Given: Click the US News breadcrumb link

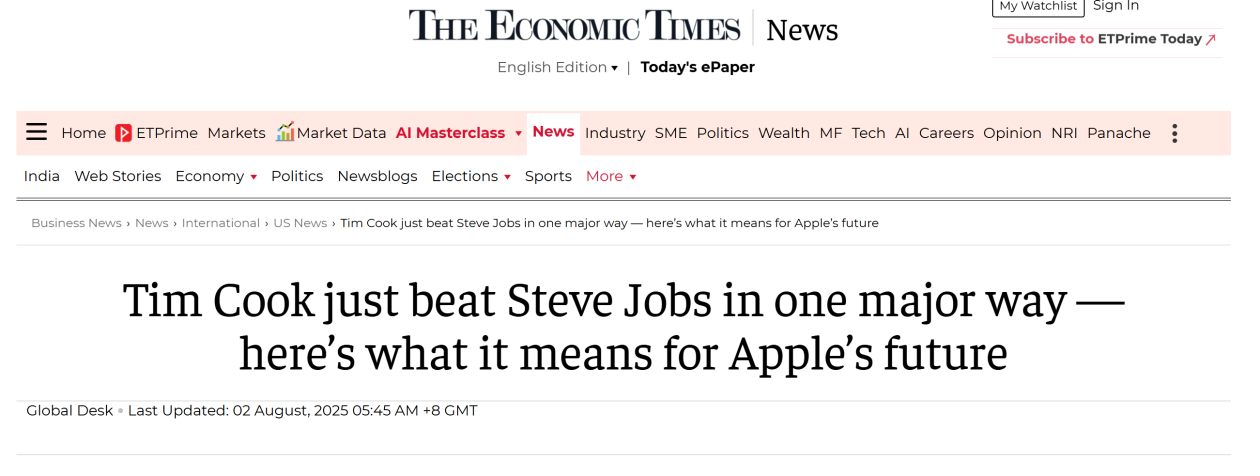Looking at the screenshot, I should pos(300,223).
